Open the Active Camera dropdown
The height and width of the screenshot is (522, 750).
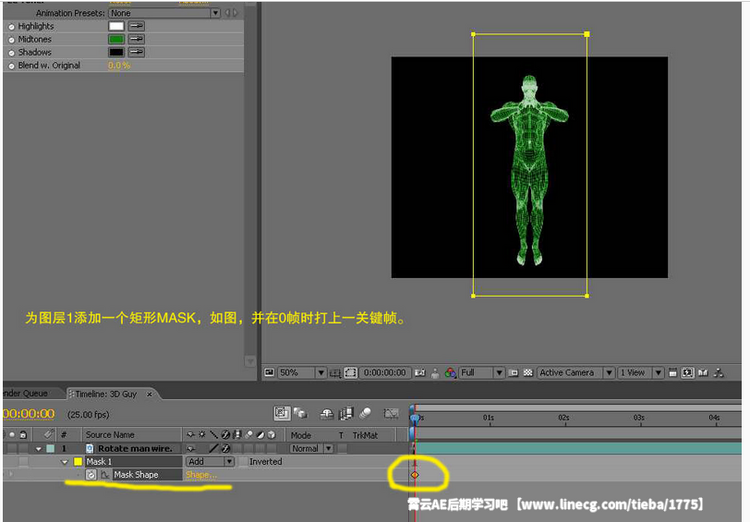point(575,372)
